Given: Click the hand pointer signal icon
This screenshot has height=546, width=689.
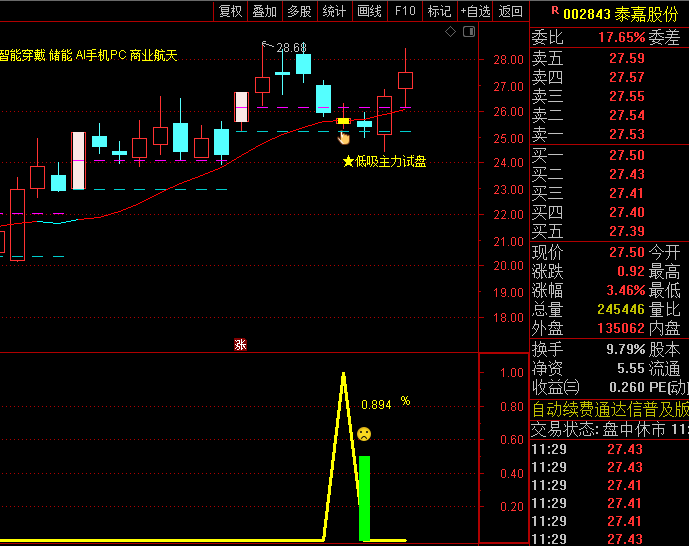Looking at the screenshot, I should click(x=344, y=138).
